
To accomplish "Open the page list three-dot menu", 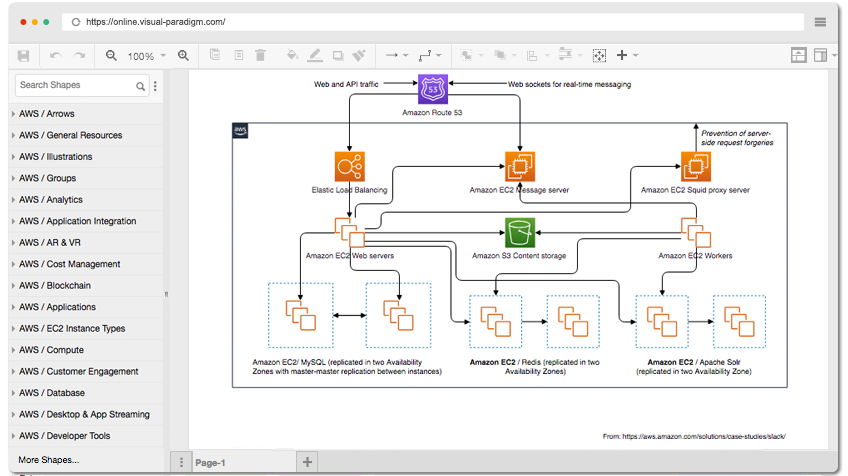I will coord(181,462).
